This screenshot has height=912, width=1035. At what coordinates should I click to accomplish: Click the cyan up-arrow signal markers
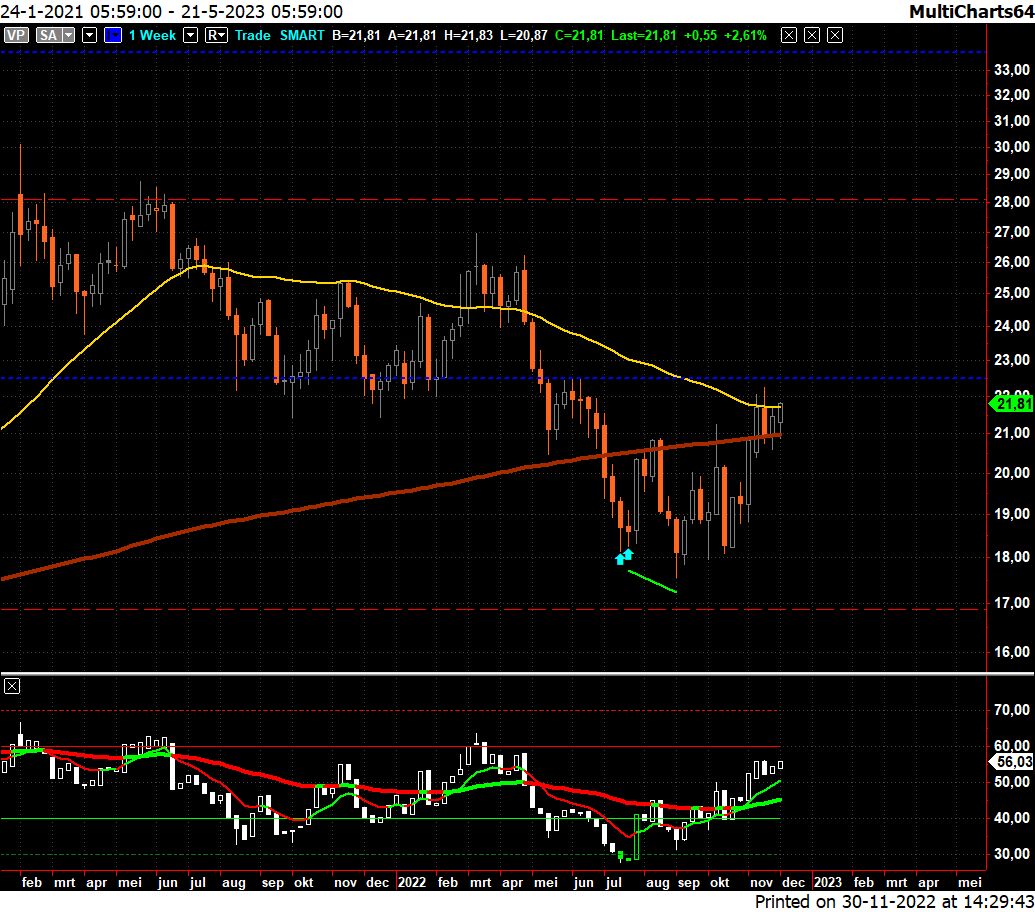click(x=624, y=556)
